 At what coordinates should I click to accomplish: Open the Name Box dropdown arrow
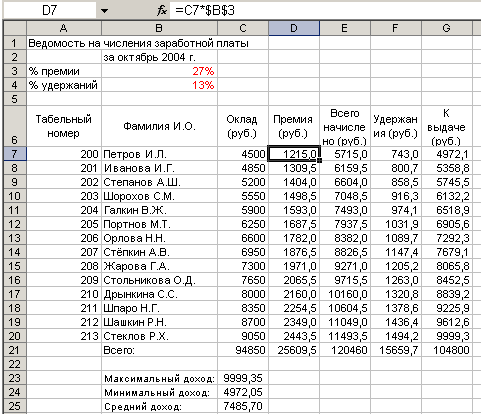104,11
